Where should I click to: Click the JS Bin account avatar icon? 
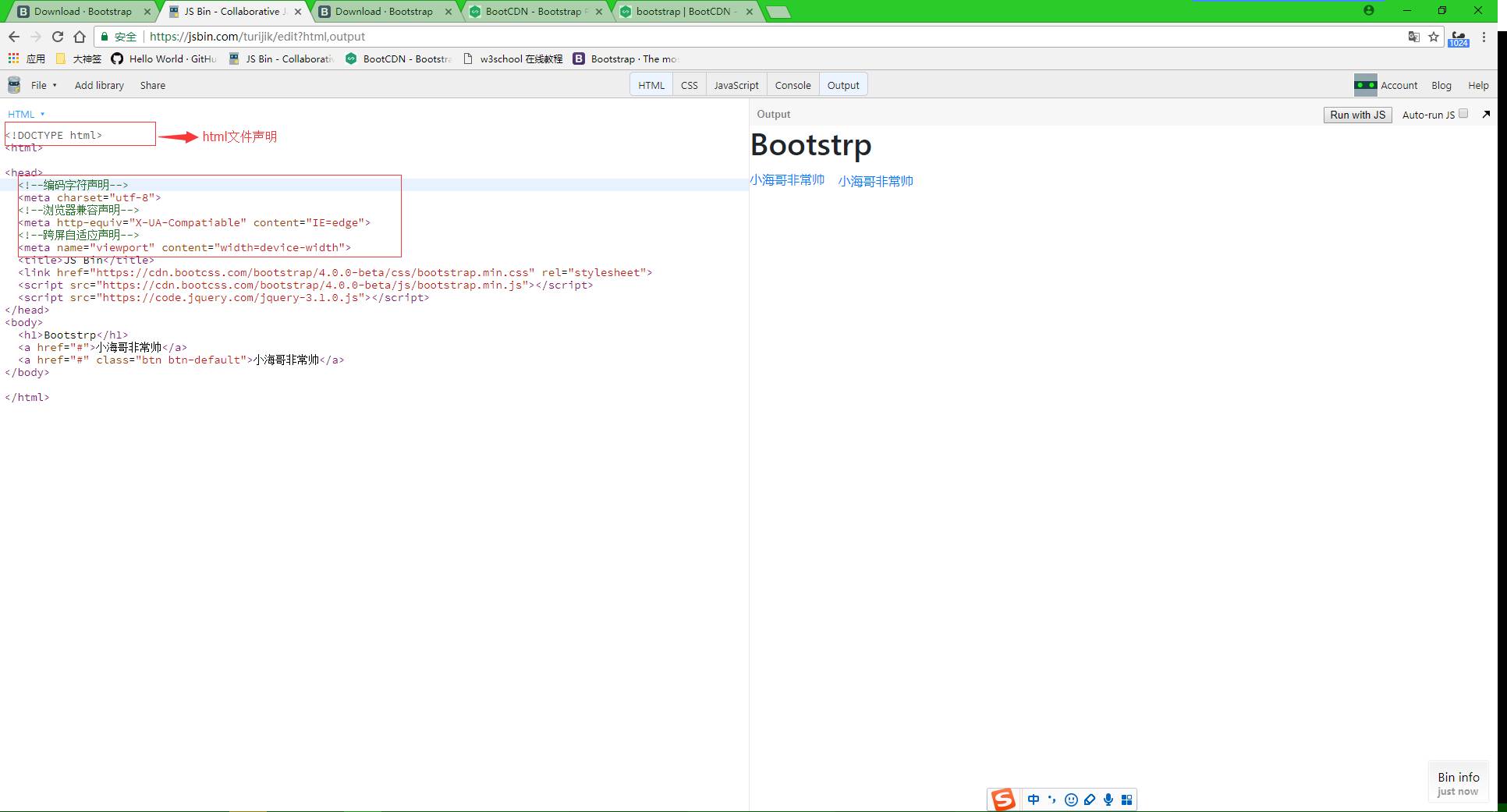click(x=1365, y=85)
